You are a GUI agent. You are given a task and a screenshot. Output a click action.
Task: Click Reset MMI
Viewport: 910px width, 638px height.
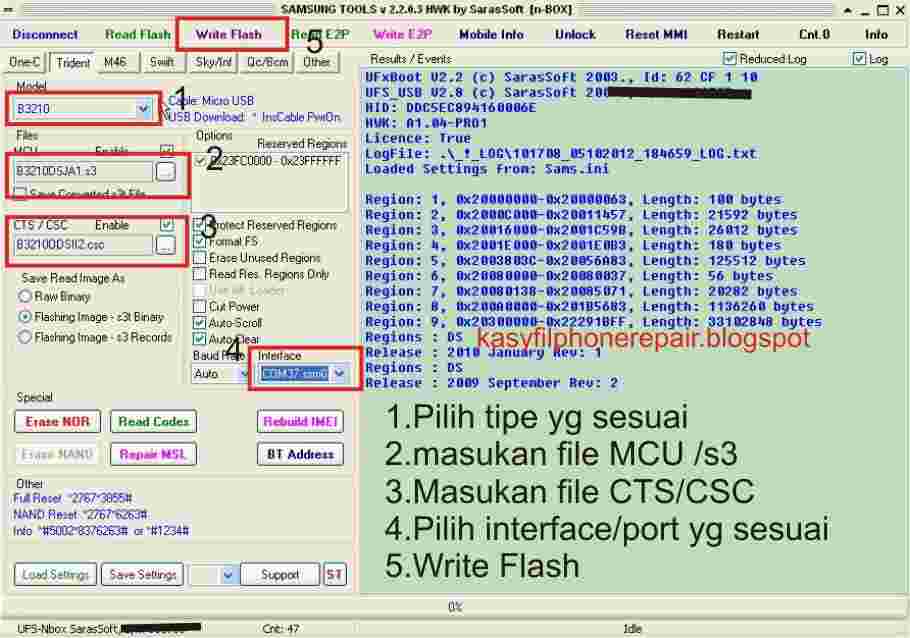click(656, 34)
